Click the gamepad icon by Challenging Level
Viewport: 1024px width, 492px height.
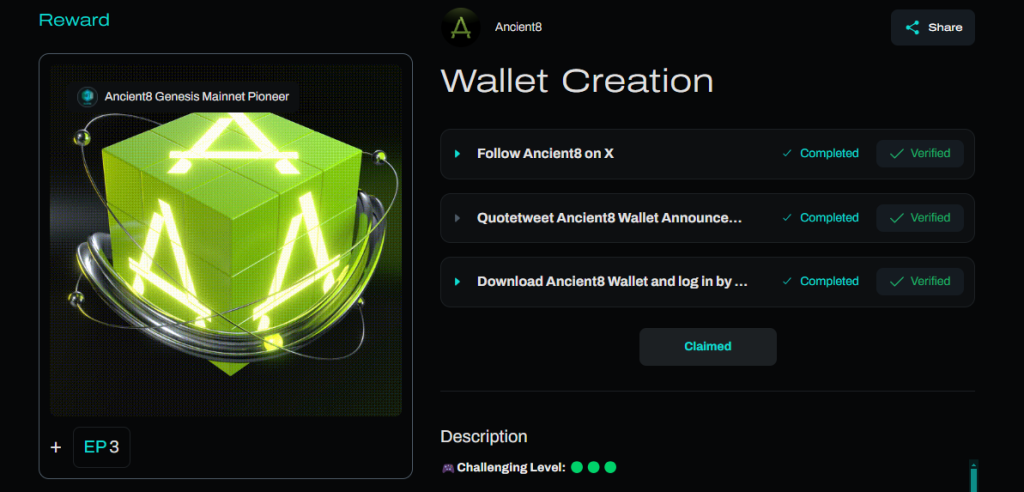[x=448, y=468]
